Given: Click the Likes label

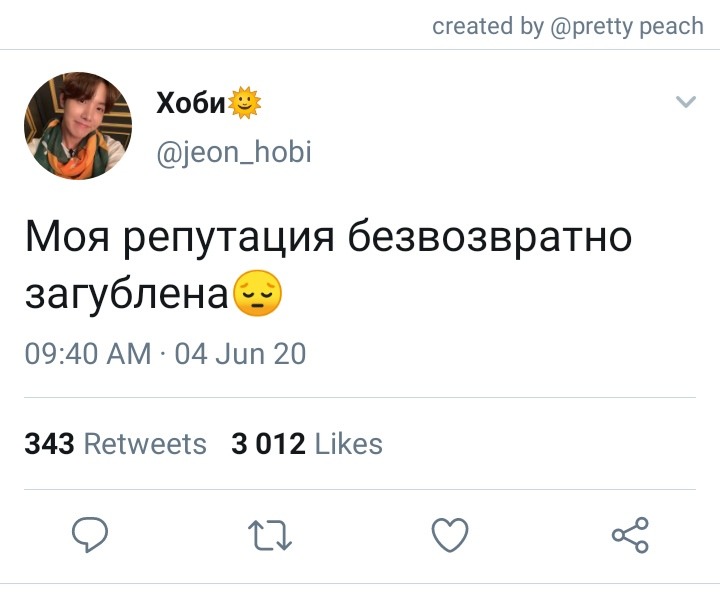Looking at the screenshot, I should tap(349, 444).
